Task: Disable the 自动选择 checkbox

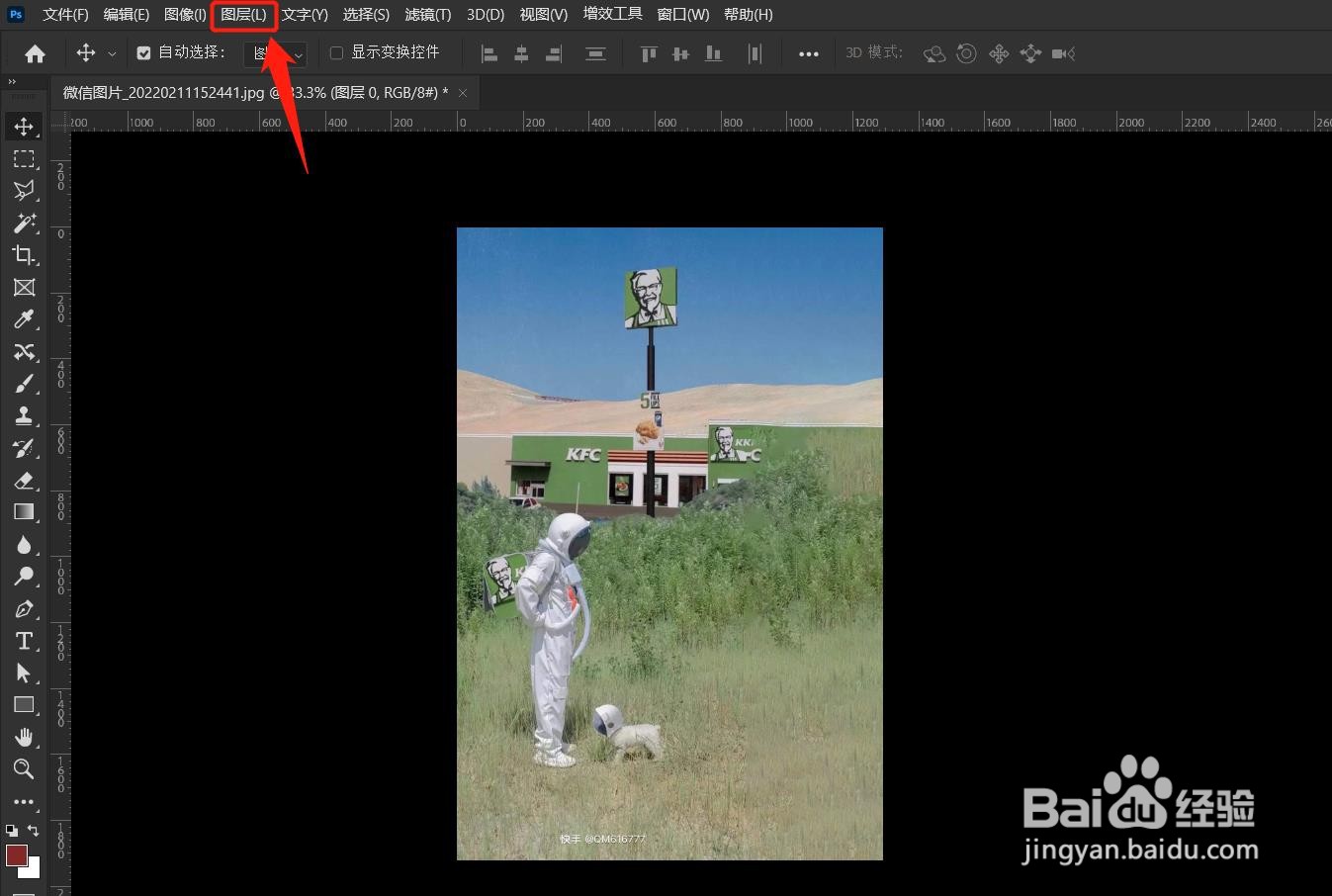Action: point(144,51)
